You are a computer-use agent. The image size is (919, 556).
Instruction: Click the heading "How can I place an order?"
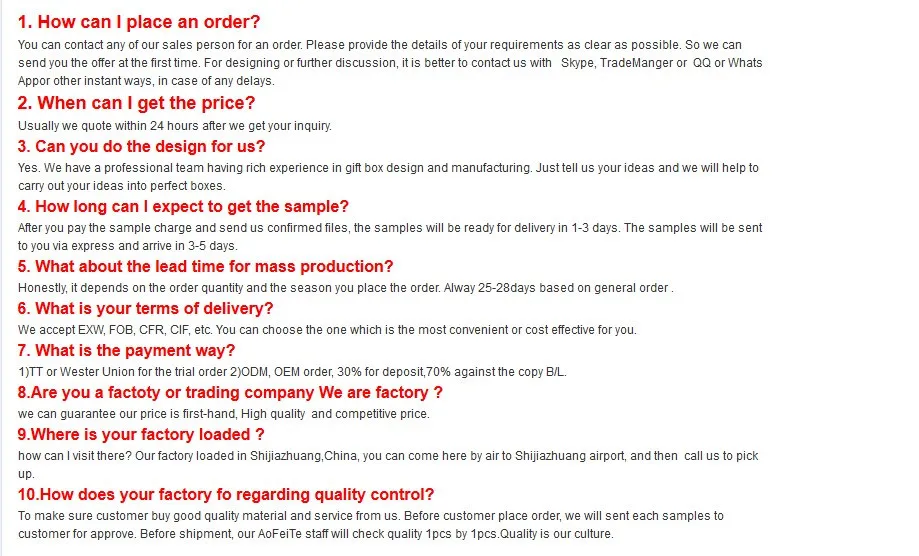(x=146, y=22)
